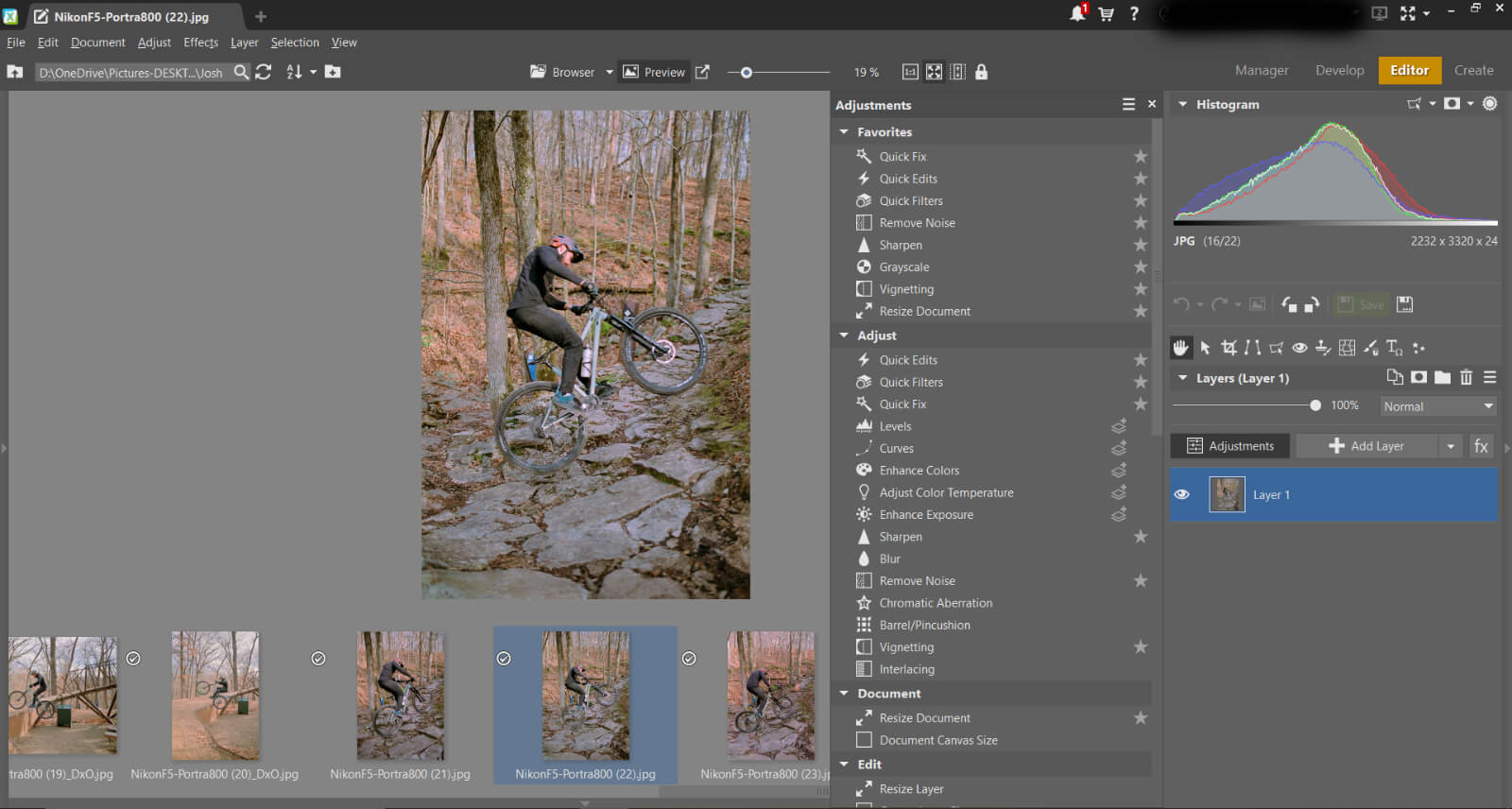Switch to the Develop tab
The height and width of the screenshot is (809, 1512).
click(1339, 70)
